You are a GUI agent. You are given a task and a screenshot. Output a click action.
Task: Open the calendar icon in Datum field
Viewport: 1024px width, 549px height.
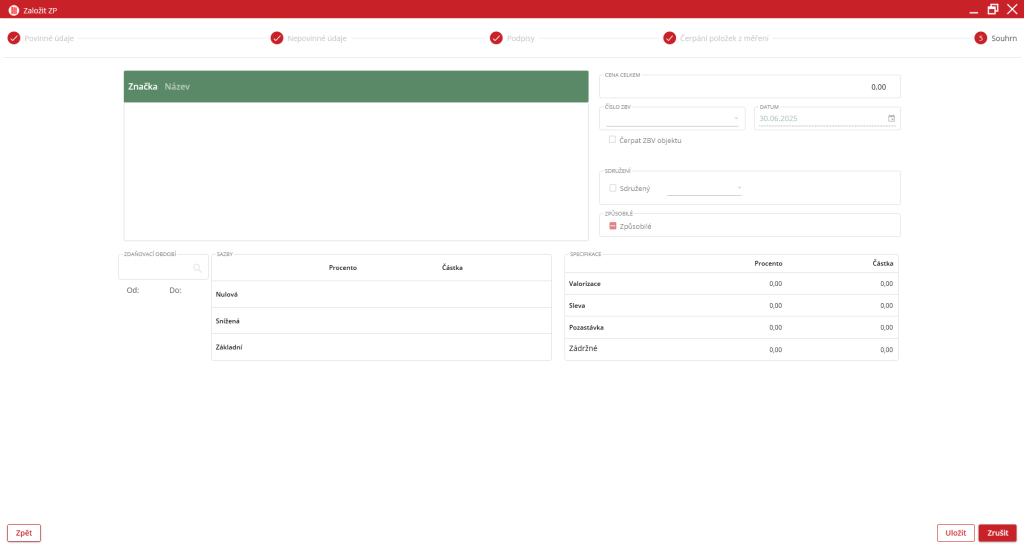pos(891,118)
